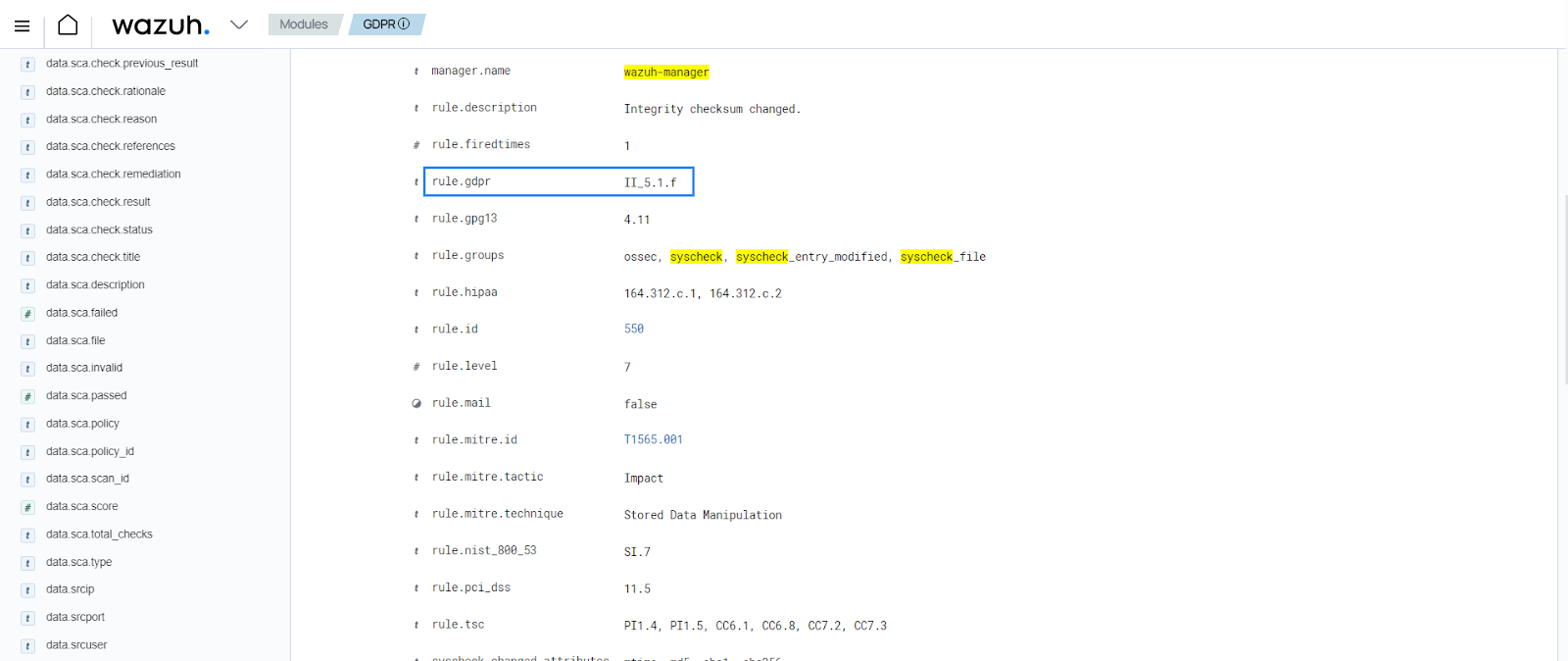This screenshot has height=661, width=1568.
Task: Click the Wazuh logo
Action: (x=160, y=25)
